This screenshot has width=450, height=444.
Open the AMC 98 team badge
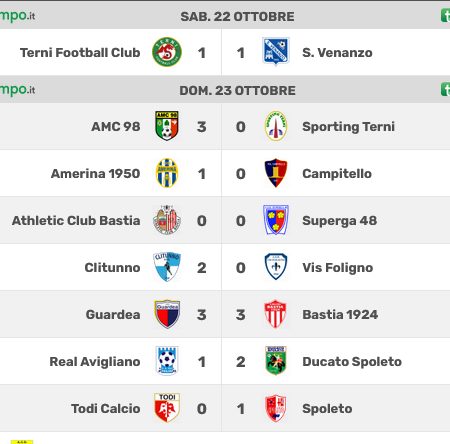(167, 126)
